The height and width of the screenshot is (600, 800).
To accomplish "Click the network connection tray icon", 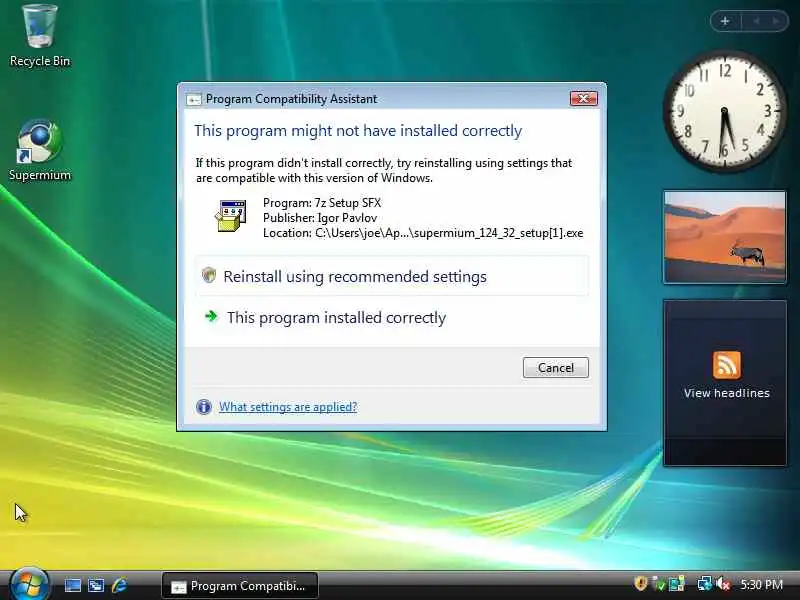I will pyautogui.click(x=705, y=583).
